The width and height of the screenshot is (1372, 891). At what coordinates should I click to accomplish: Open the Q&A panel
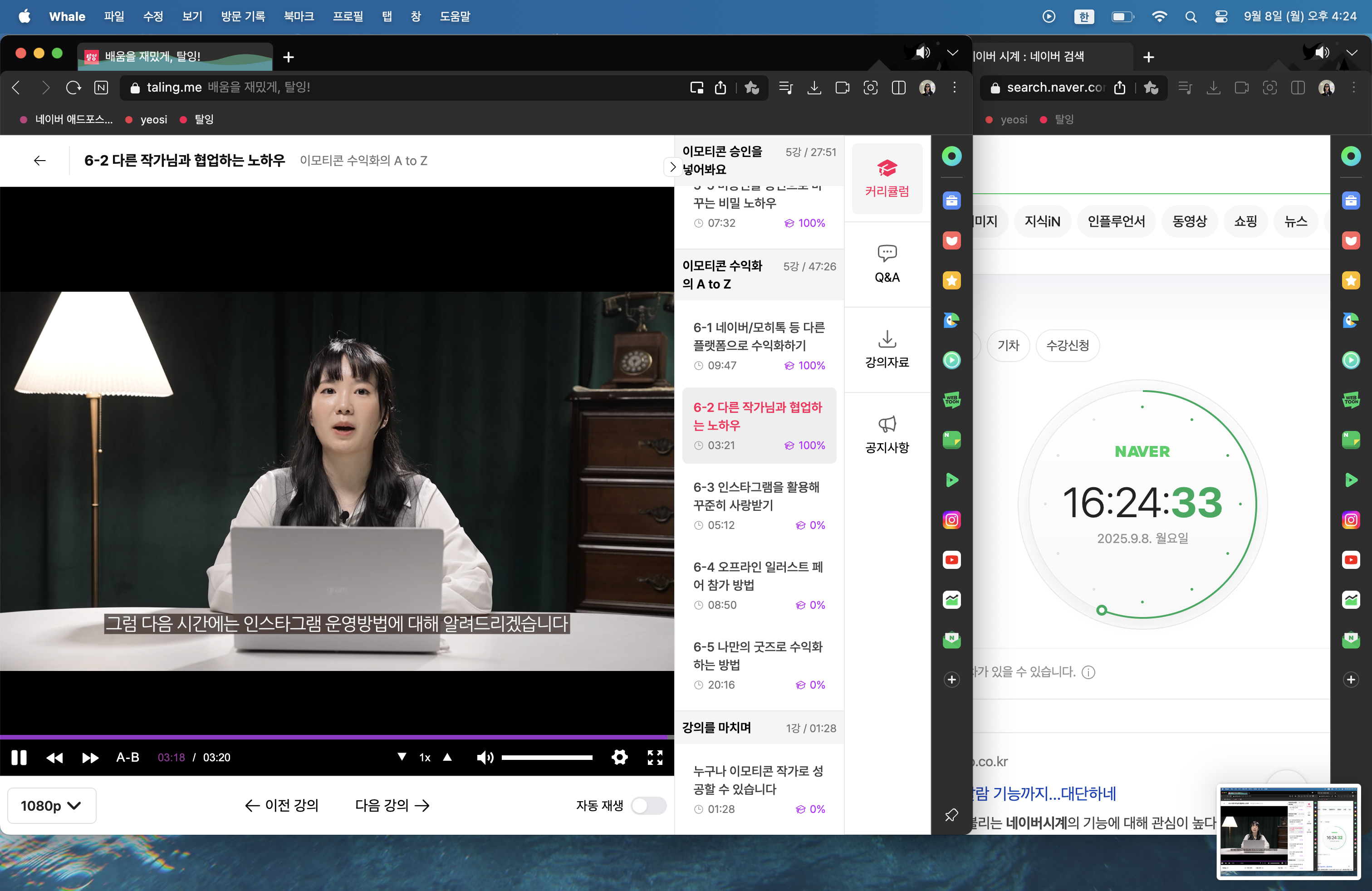tap(887, 264)
